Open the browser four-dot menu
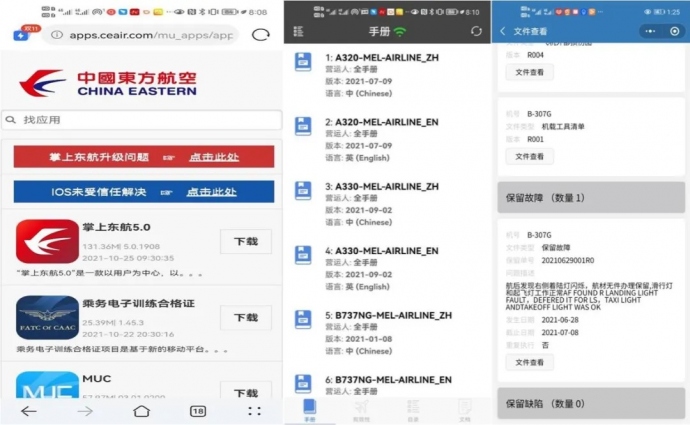The image size is (690, 425). 254,411
